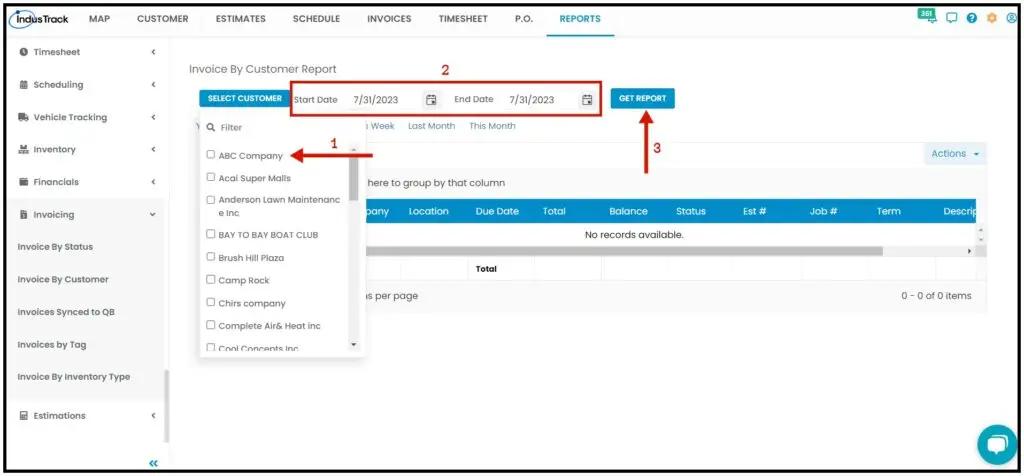Open Invoices Synced to QB report
This screenshot has height=476, width=1024.
click(66, 312)
